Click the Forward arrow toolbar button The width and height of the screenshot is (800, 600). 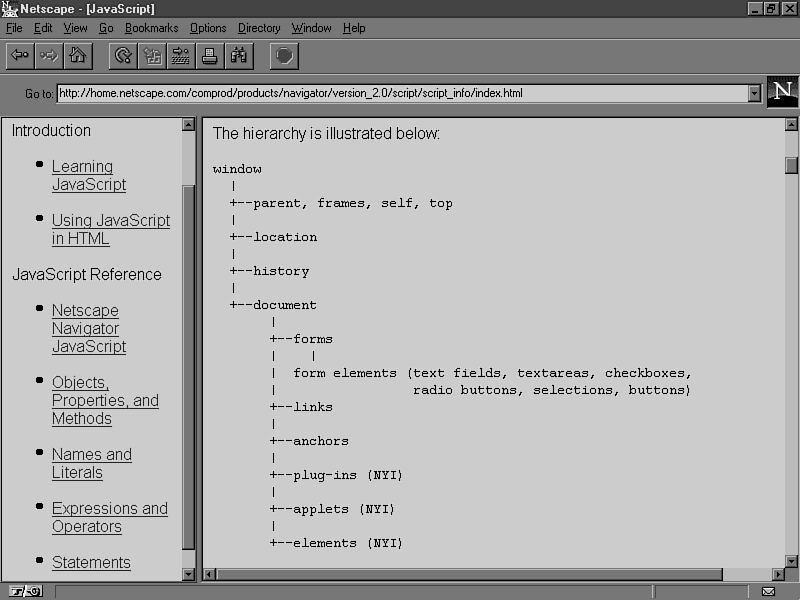point(48,55)
